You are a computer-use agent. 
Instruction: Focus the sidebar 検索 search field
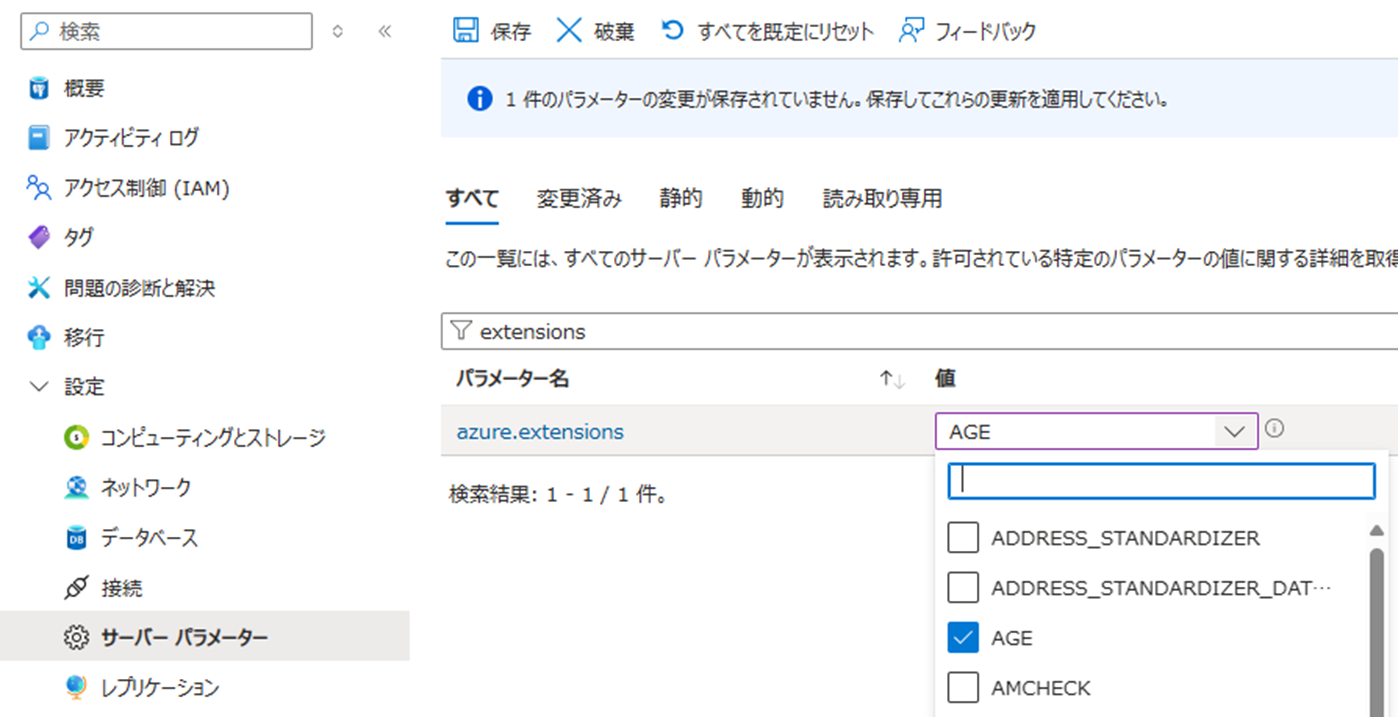pyautogui.click(x=166, y=31)
